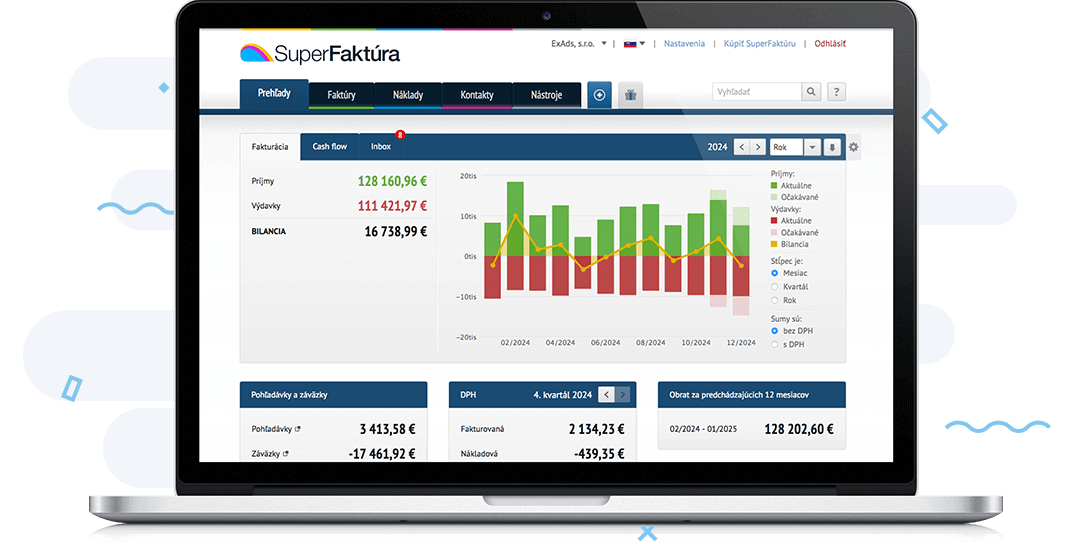Click the blue plus add-new icon
This screenshot has width=1090, height=544.
(x=600, y=95)
